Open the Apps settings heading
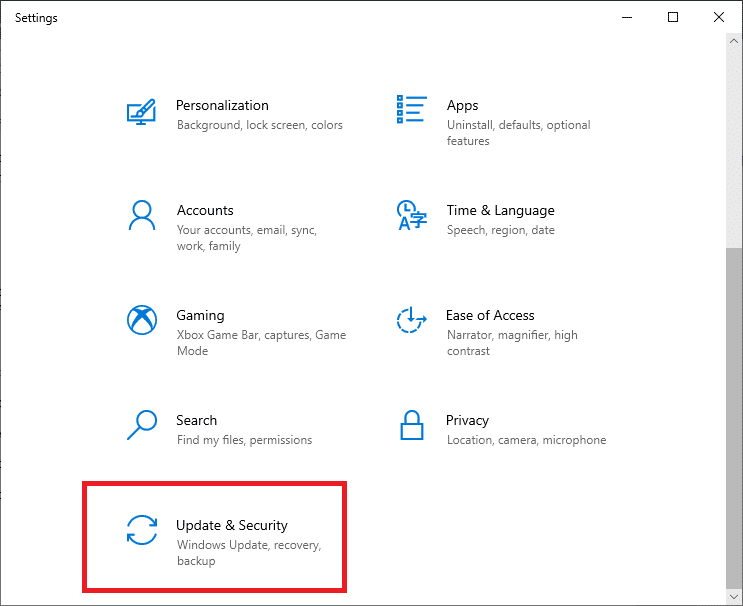 (x=462, y=106)
